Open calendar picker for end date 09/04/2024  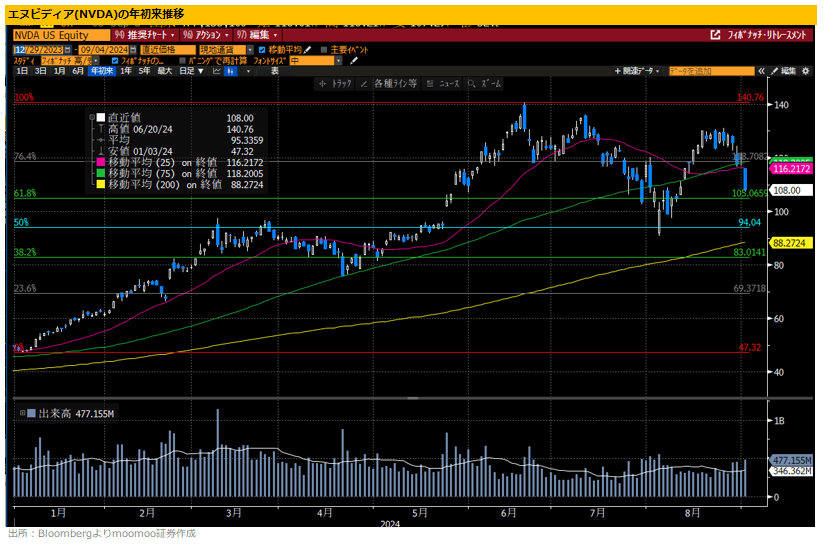(132, 50)
